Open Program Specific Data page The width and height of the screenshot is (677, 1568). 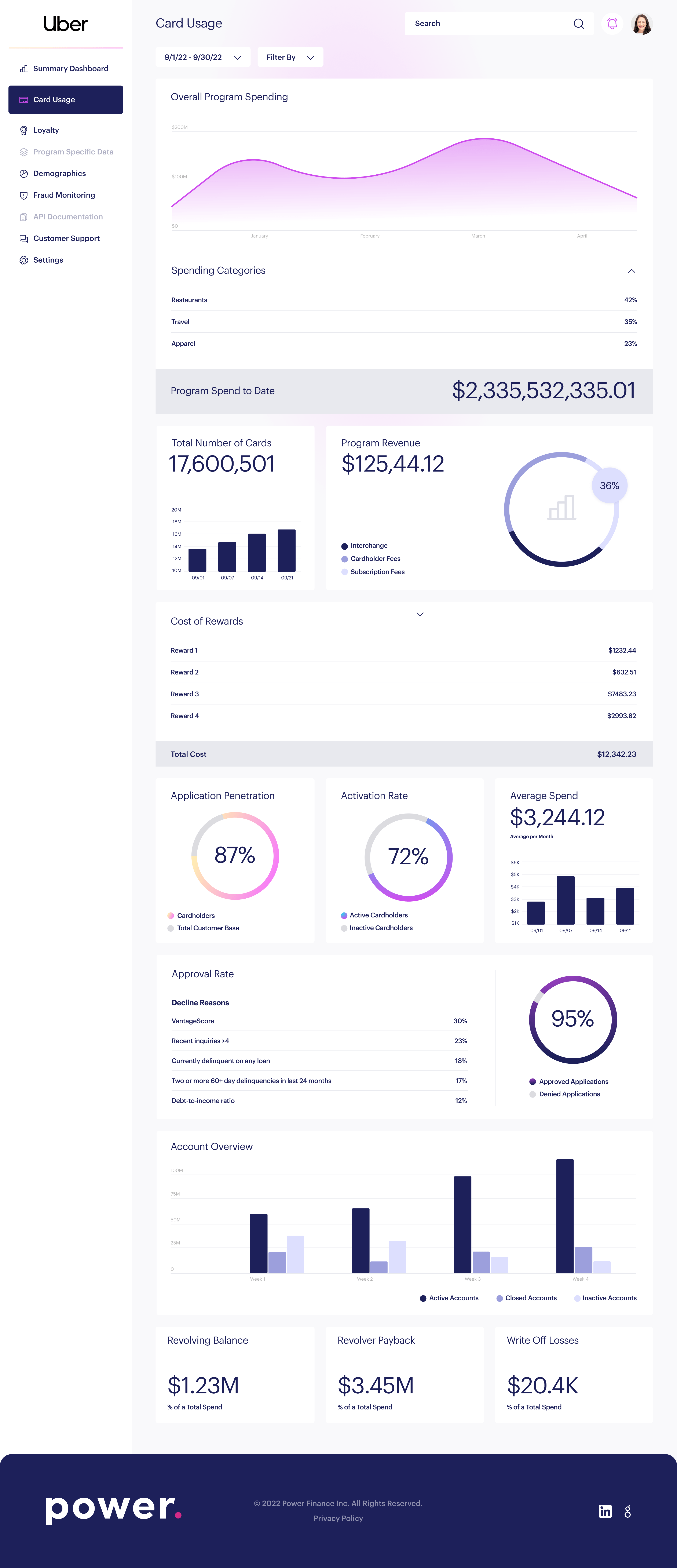66,152
